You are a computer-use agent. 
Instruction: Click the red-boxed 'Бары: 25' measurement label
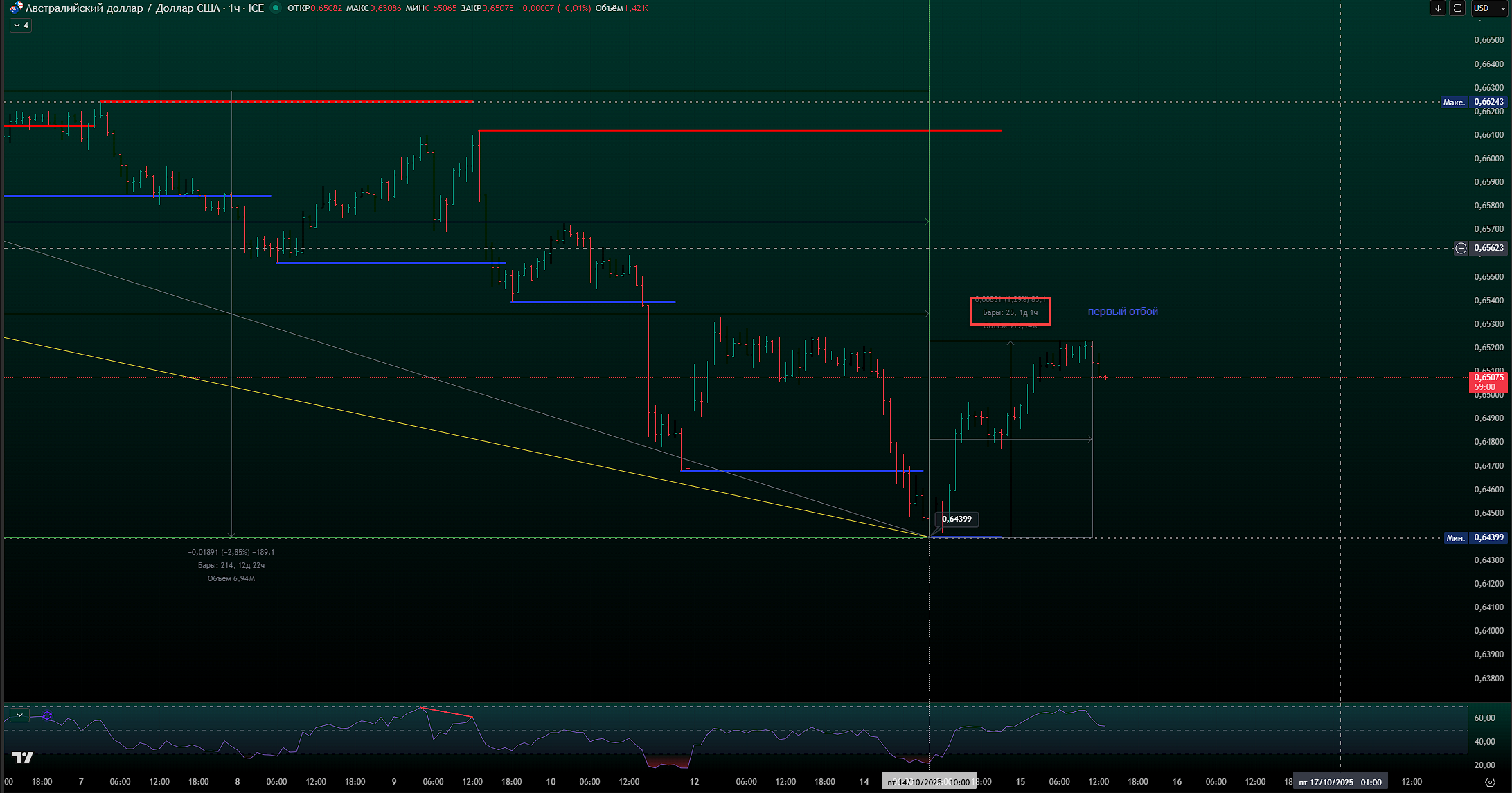(x=1010, y=312)
